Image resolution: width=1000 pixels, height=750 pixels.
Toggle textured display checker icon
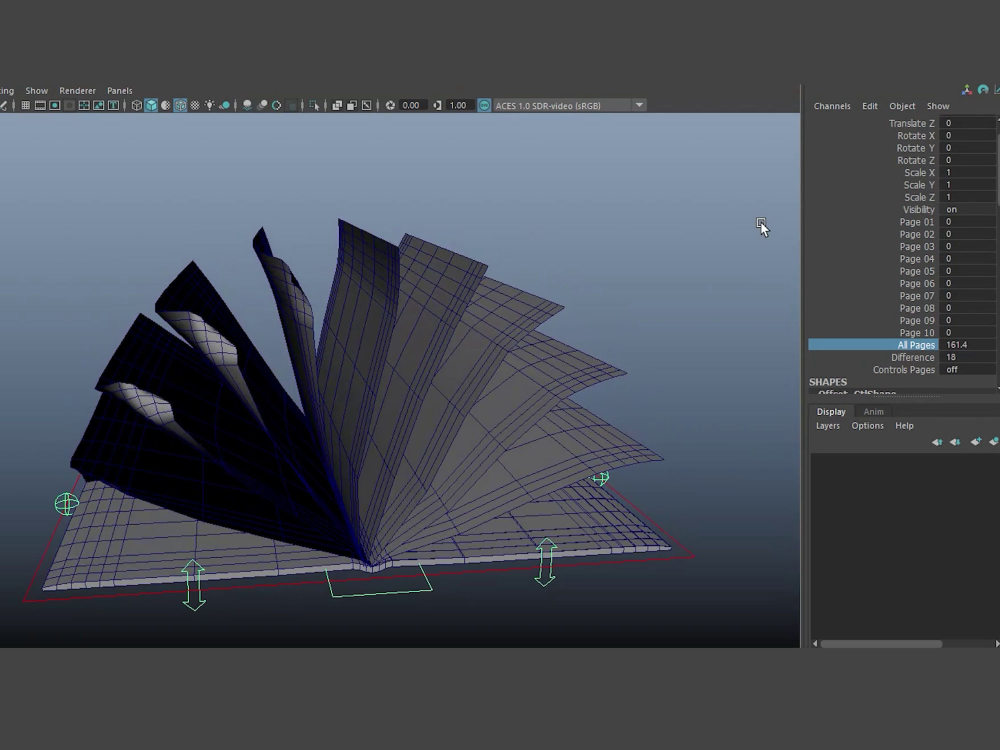coord(195,105)
